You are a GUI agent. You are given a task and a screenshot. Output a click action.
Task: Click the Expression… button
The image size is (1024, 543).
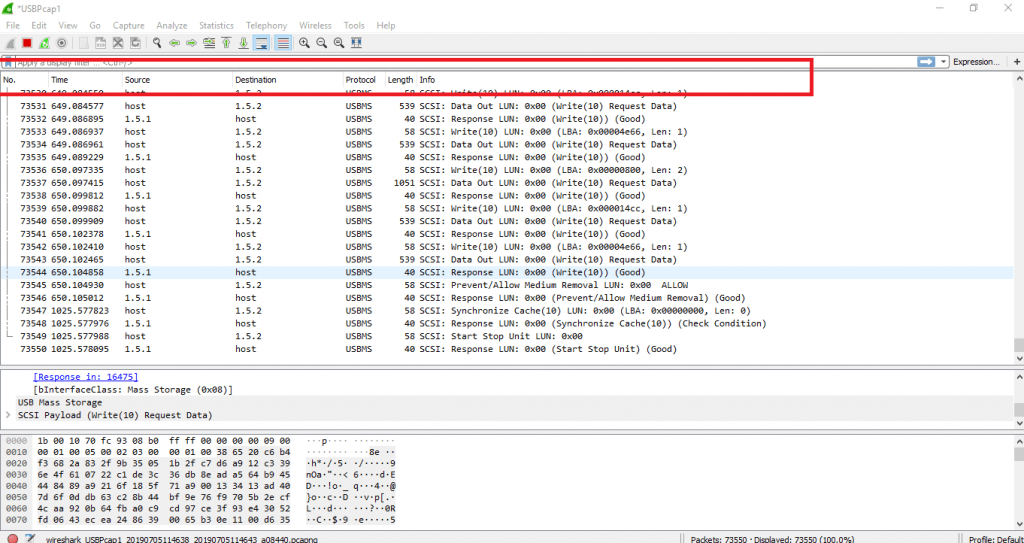point(975,62)
